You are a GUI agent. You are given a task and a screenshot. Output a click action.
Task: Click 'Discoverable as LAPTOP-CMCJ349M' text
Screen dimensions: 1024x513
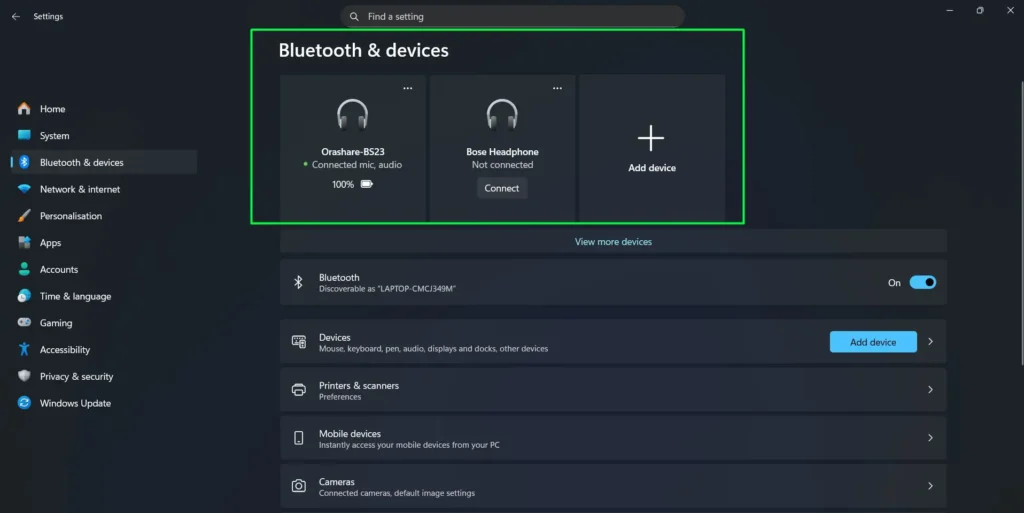[x=387, y=288]
